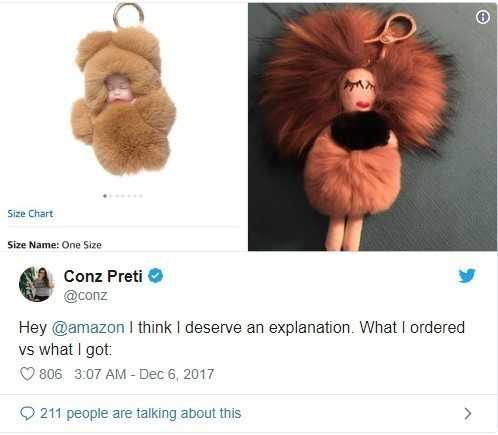Image resolution: width=498 pixels, height=435 pixels.
Task: Open the @conz handle
Action: (x=85, y=295)
